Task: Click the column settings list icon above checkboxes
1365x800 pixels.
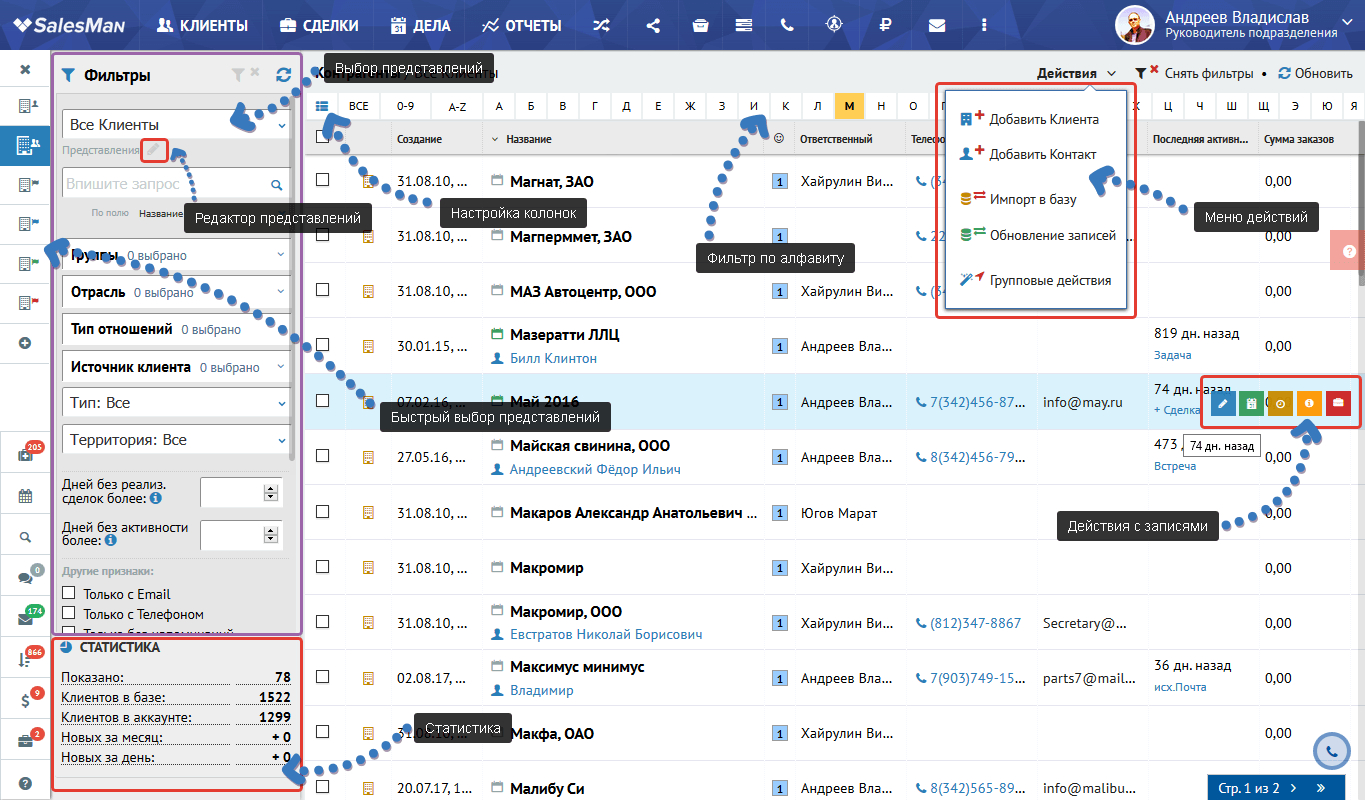Action: click(322, 105)
